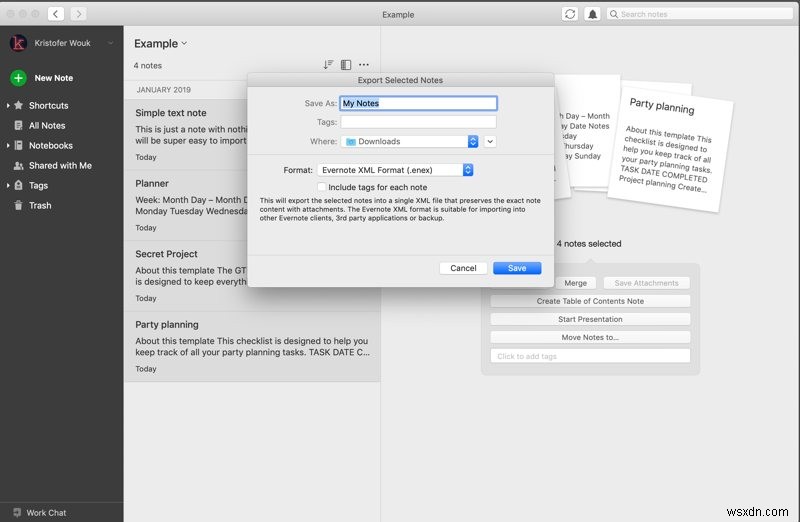The height and width of the screenshot is (522, 800).
Task: Expand the save dialog with chevron button
Action: 490,141
